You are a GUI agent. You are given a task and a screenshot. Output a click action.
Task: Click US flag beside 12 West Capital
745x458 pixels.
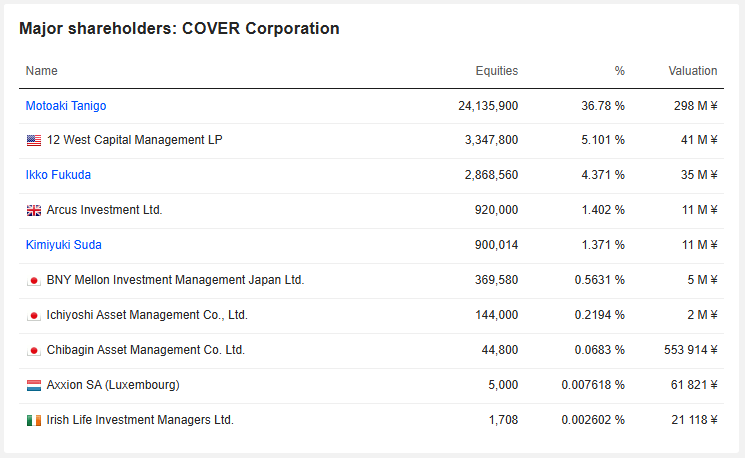(x=34, y=140)
